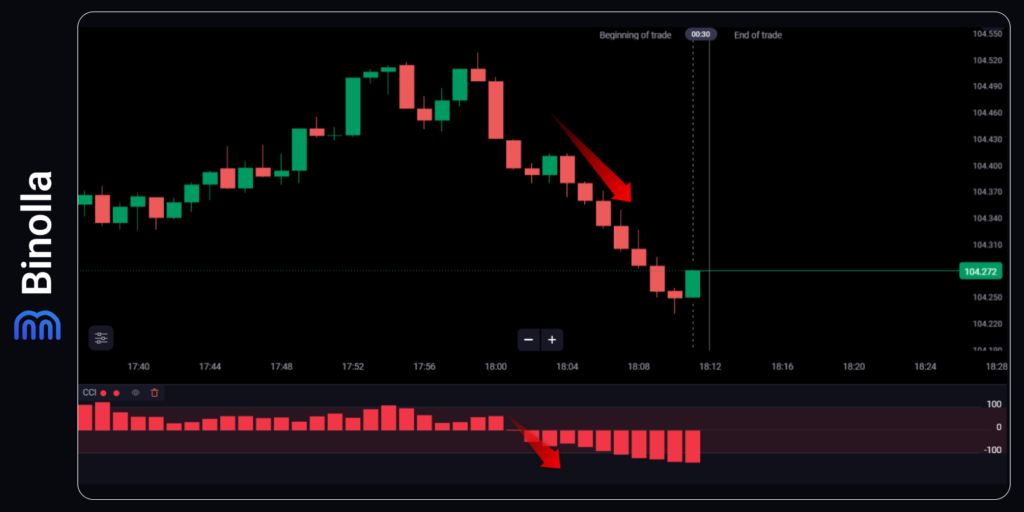Click the CCI indicator label
Viewport: 1024px width, 512px height.
[89, 392]
